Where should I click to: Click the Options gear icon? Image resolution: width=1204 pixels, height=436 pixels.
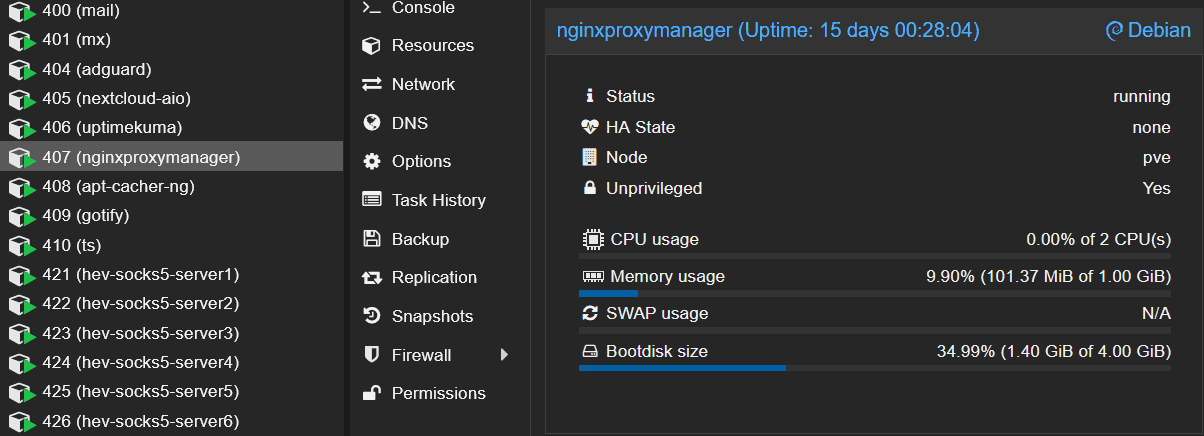tap(372, 162)
